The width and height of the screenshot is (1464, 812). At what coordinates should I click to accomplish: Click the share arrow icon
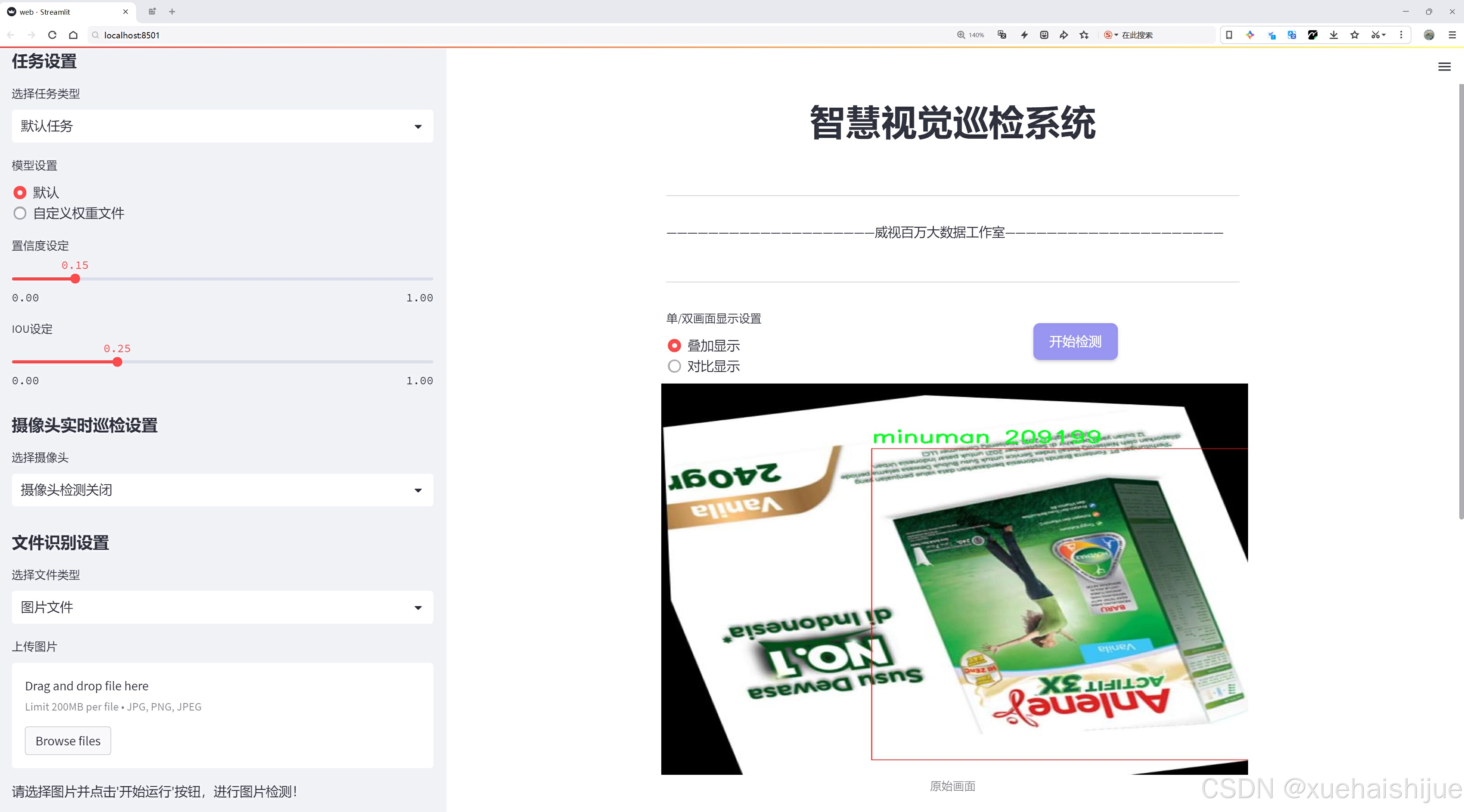[1064, 34]
